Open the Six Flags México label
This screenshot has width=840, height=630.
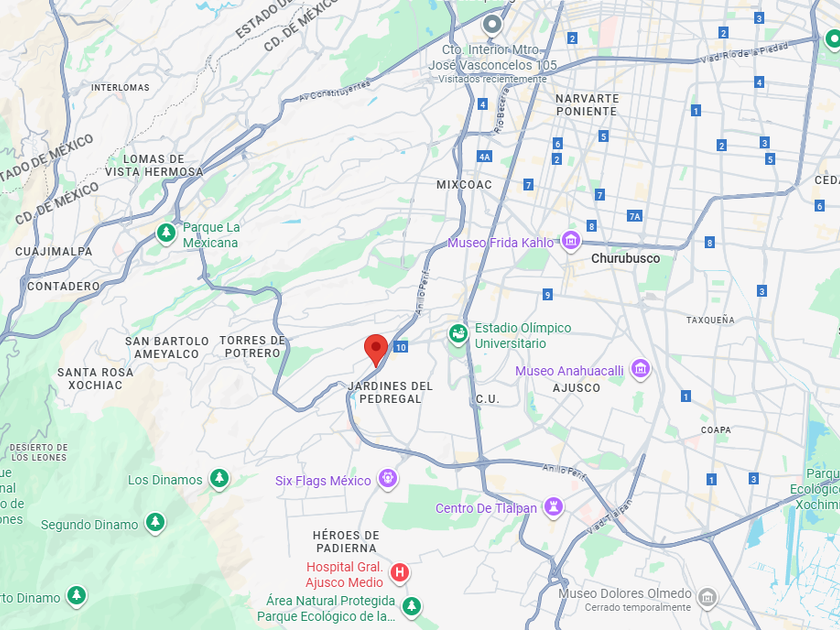click(x=323, y=481)
